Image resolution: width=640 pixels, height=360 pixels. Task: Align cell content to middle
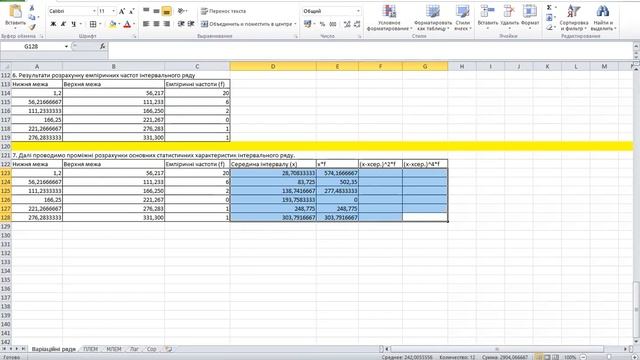(x=156, y=11)
